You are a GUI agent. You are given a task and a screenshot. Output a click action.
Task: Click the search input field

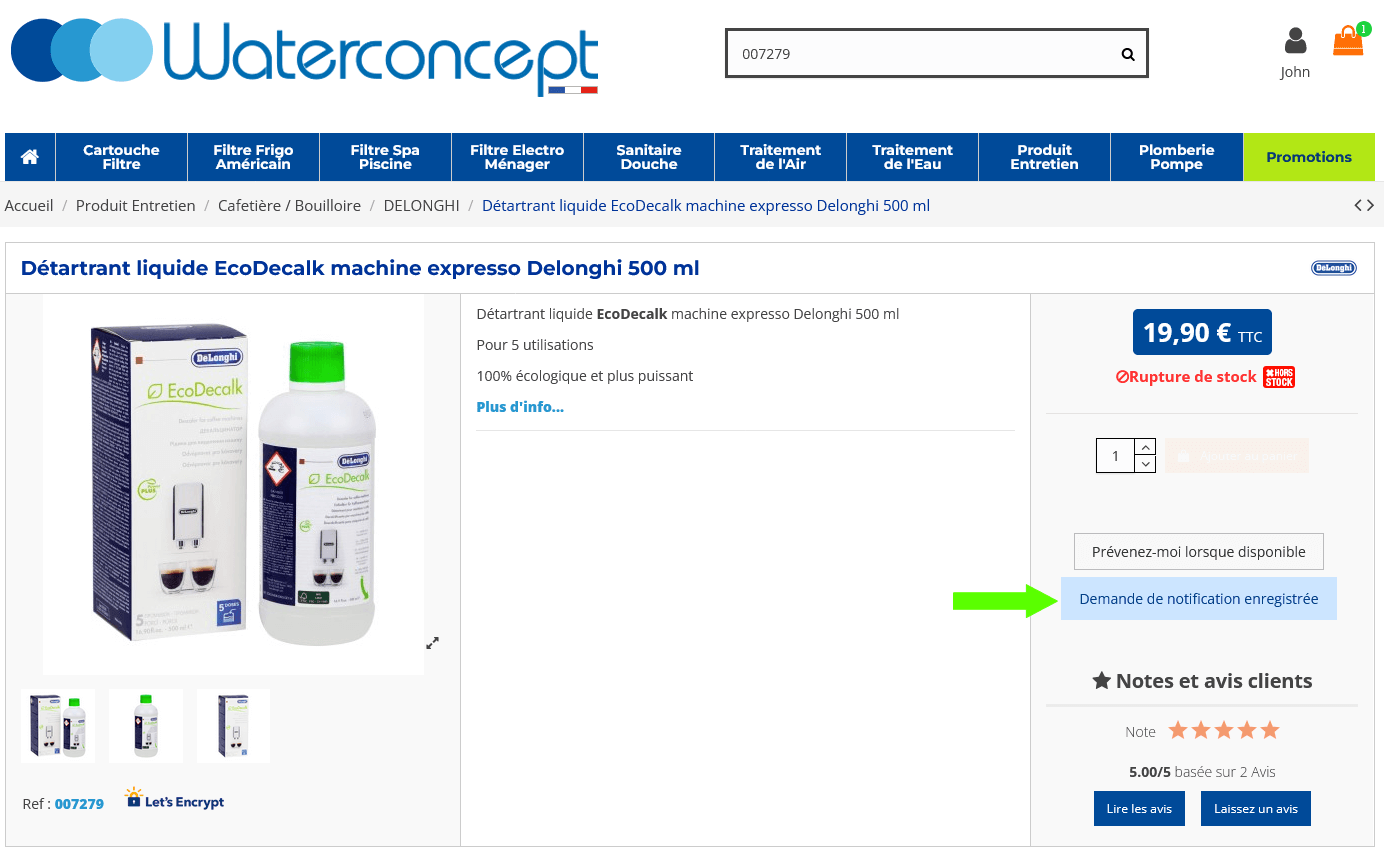pos(920,54)
